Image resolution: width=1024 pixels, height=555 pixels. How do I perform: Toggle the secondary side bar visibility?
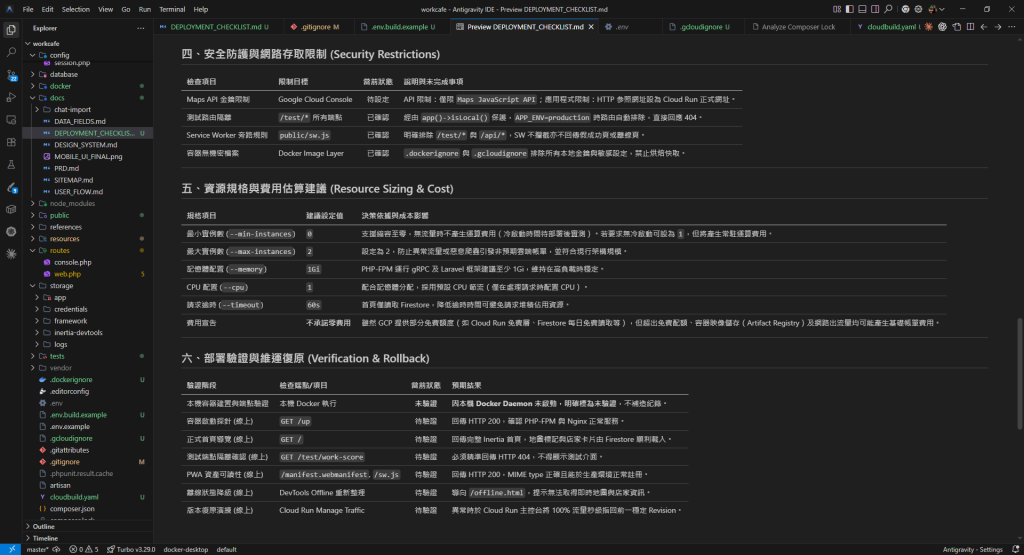[875, 9]
